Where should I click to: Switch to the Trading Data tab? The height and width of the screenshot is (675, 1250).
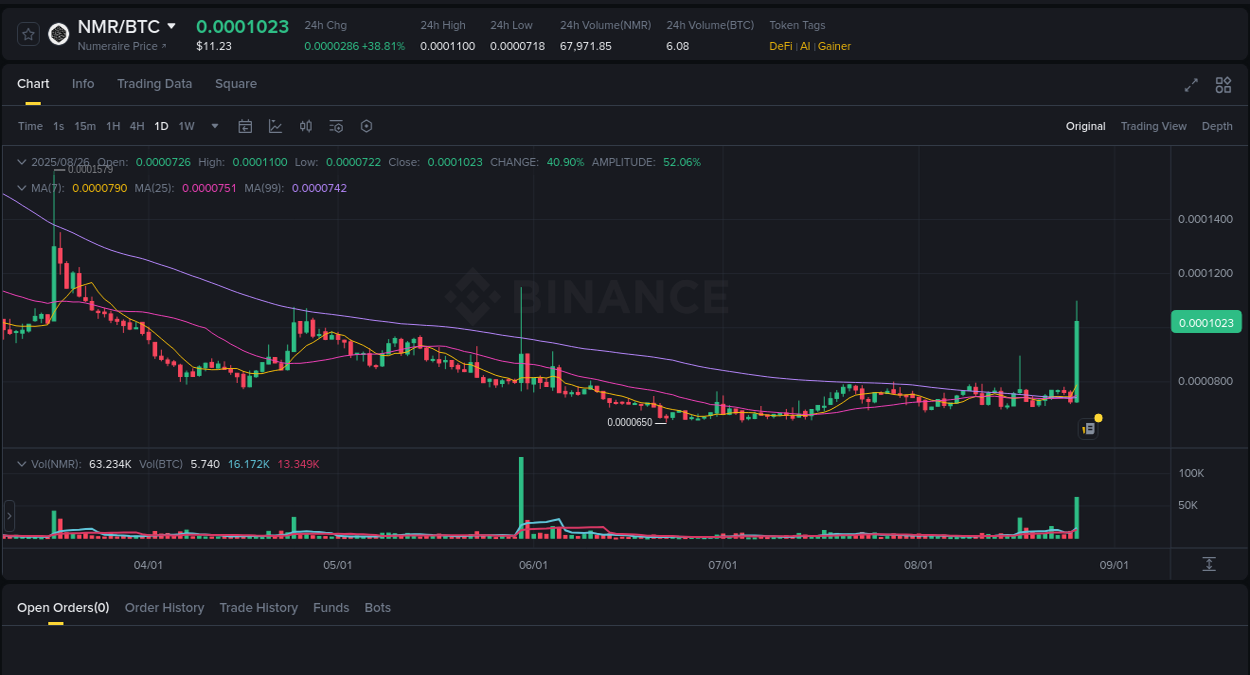tap(154, 84)
